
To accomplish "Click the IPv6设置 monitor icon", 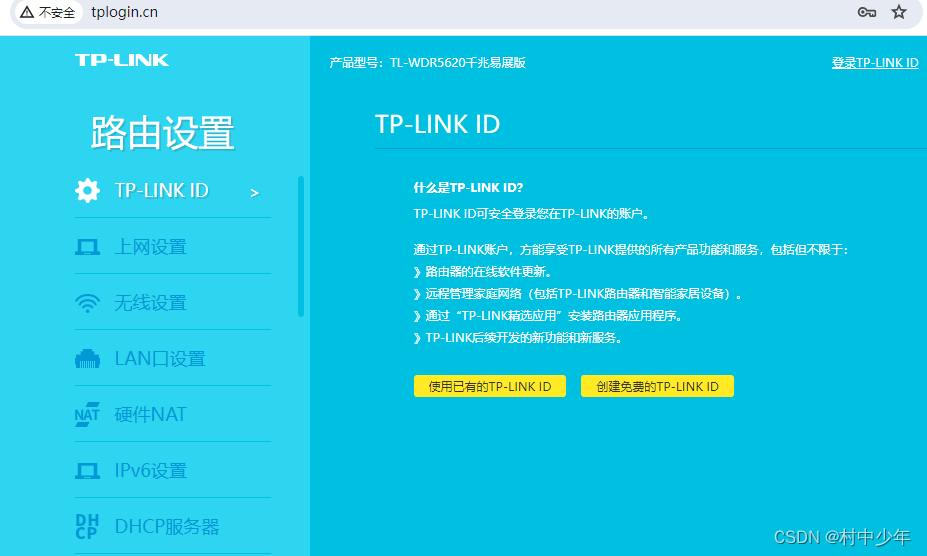I will point(87,471).
